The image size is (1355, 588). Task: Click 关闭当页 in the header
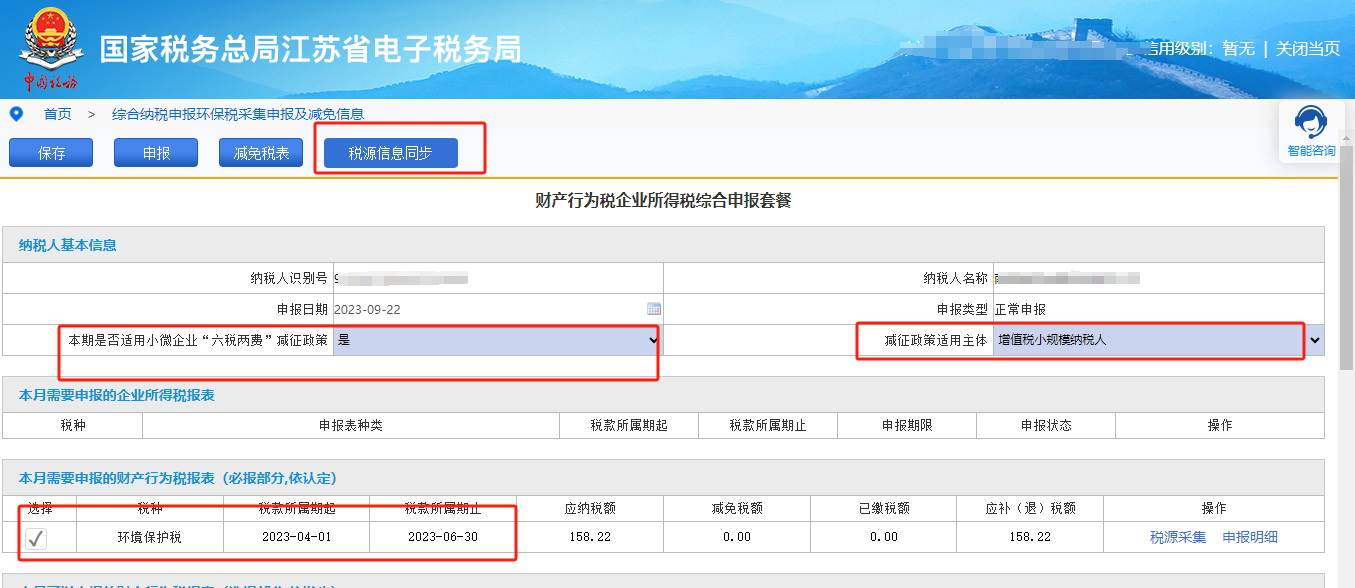click(x=1308, y=48)
